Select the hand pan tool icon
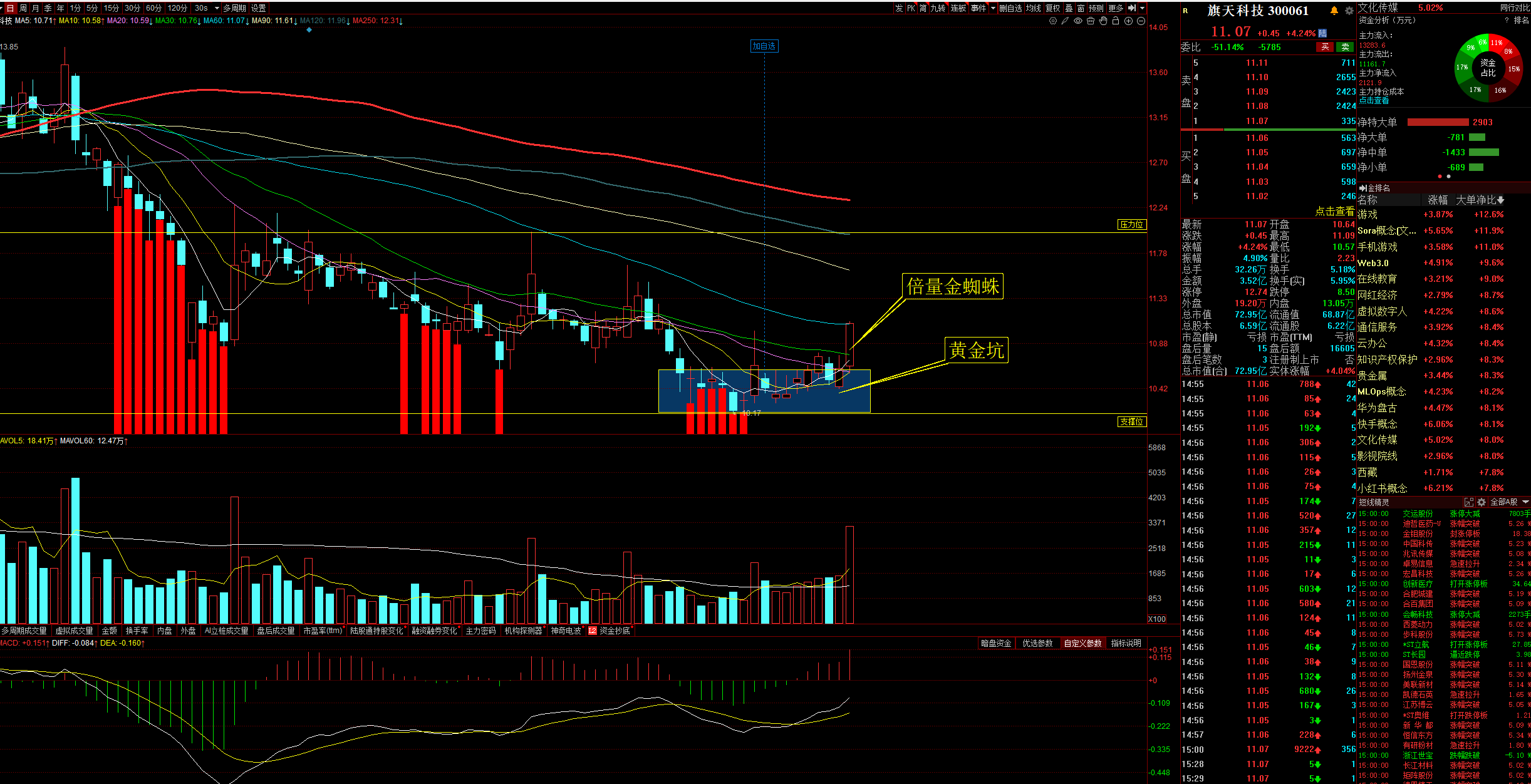This screenshot has width=1531, height=784. click(1103, 21)
